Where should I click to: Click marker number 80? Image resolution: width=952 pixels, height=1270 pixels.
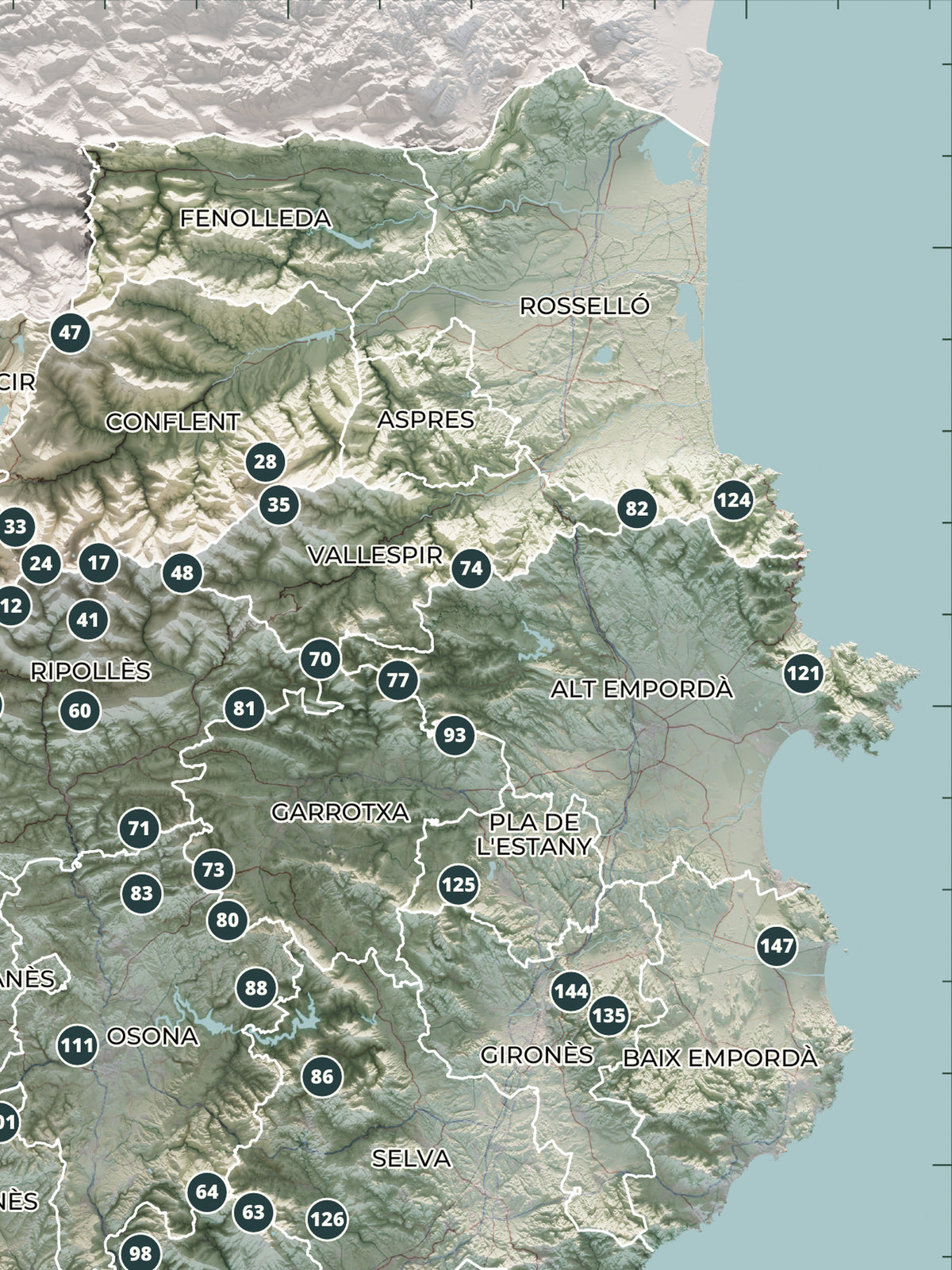(228, 920)
